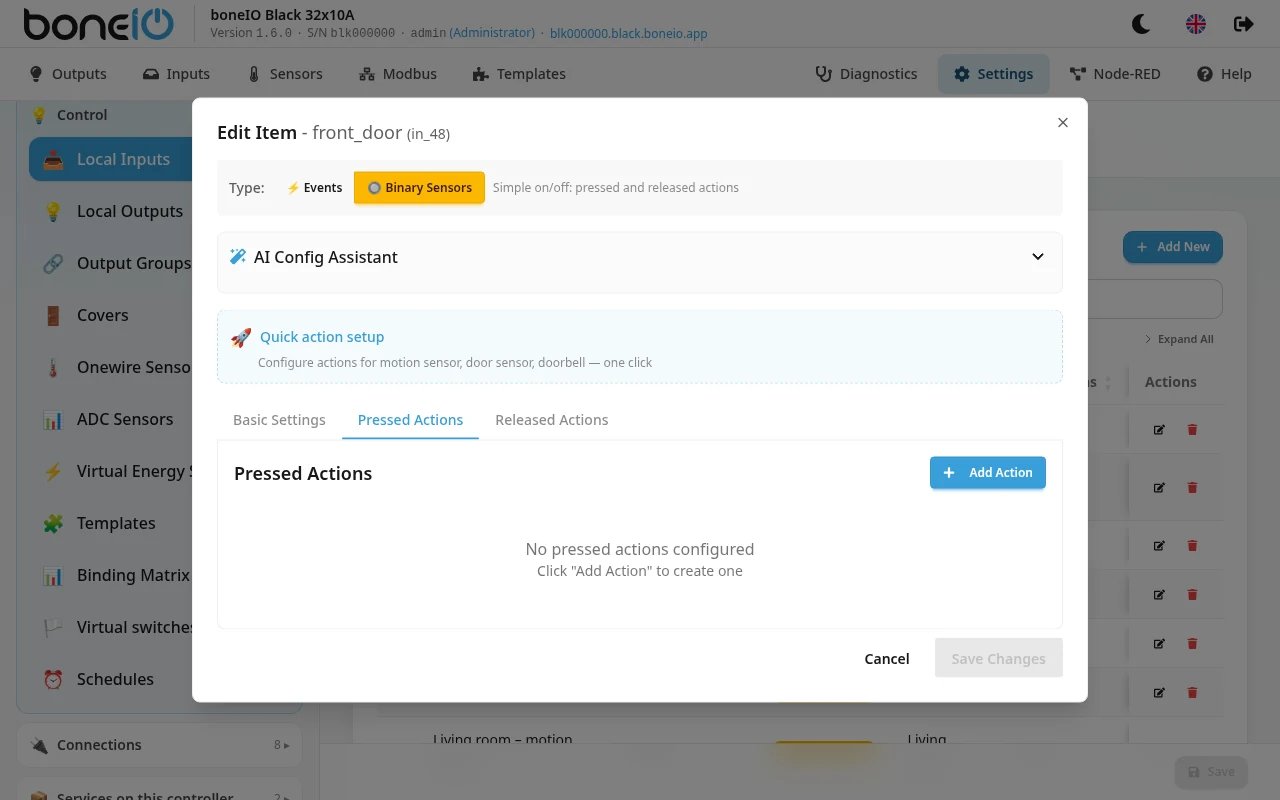Click the Binding Matrix chart icon
Screen dimensions: 1280x800
[x=53, y=576]
